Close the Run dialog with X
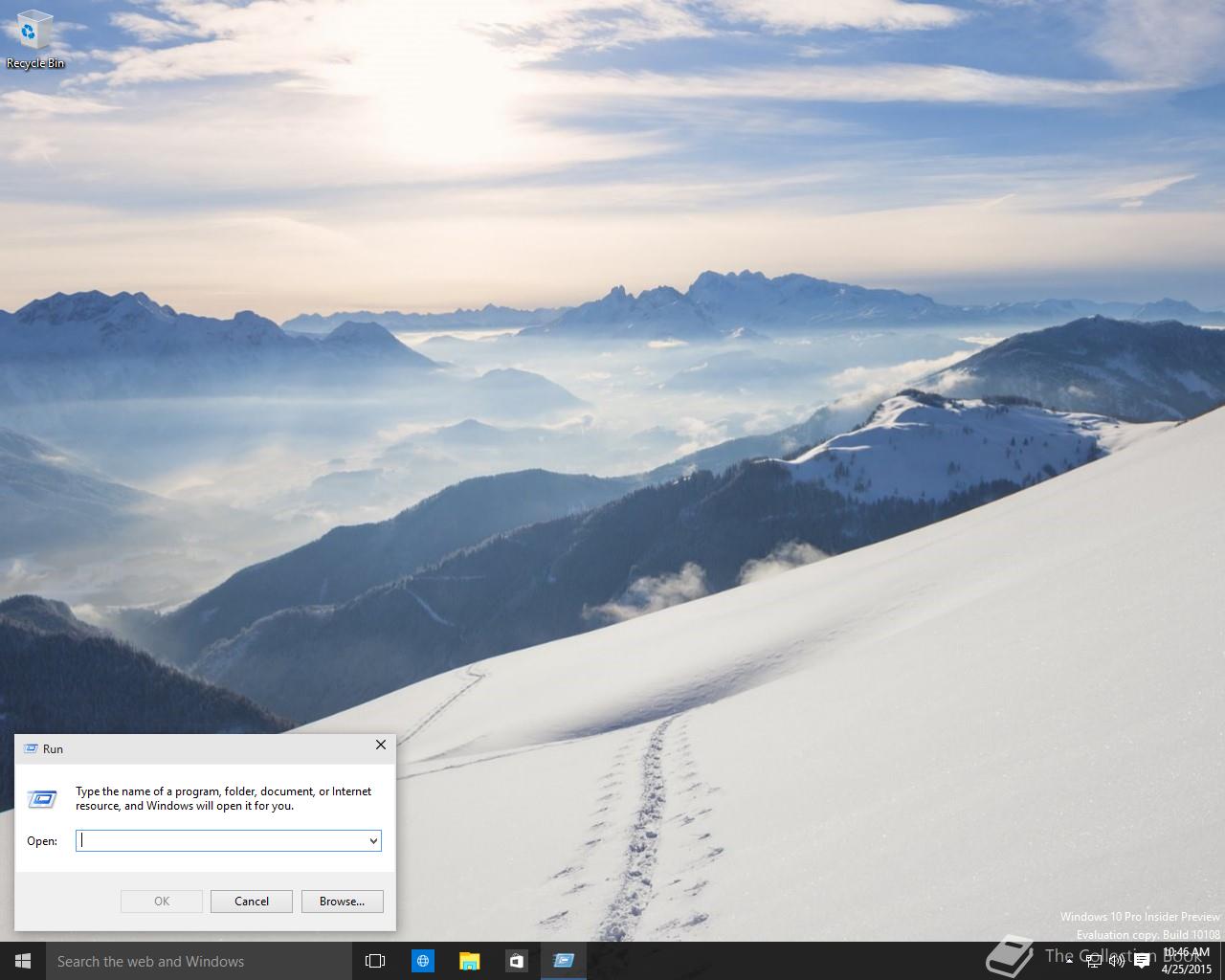Viewport: 1225px width, 980px height. (380, 745)
